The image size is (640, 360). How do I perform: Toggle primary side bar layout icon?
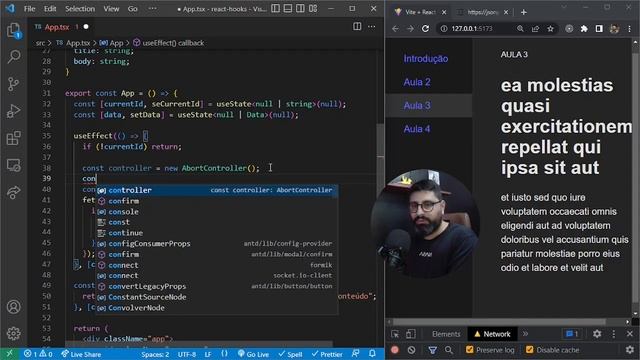[x=276, y=9]
